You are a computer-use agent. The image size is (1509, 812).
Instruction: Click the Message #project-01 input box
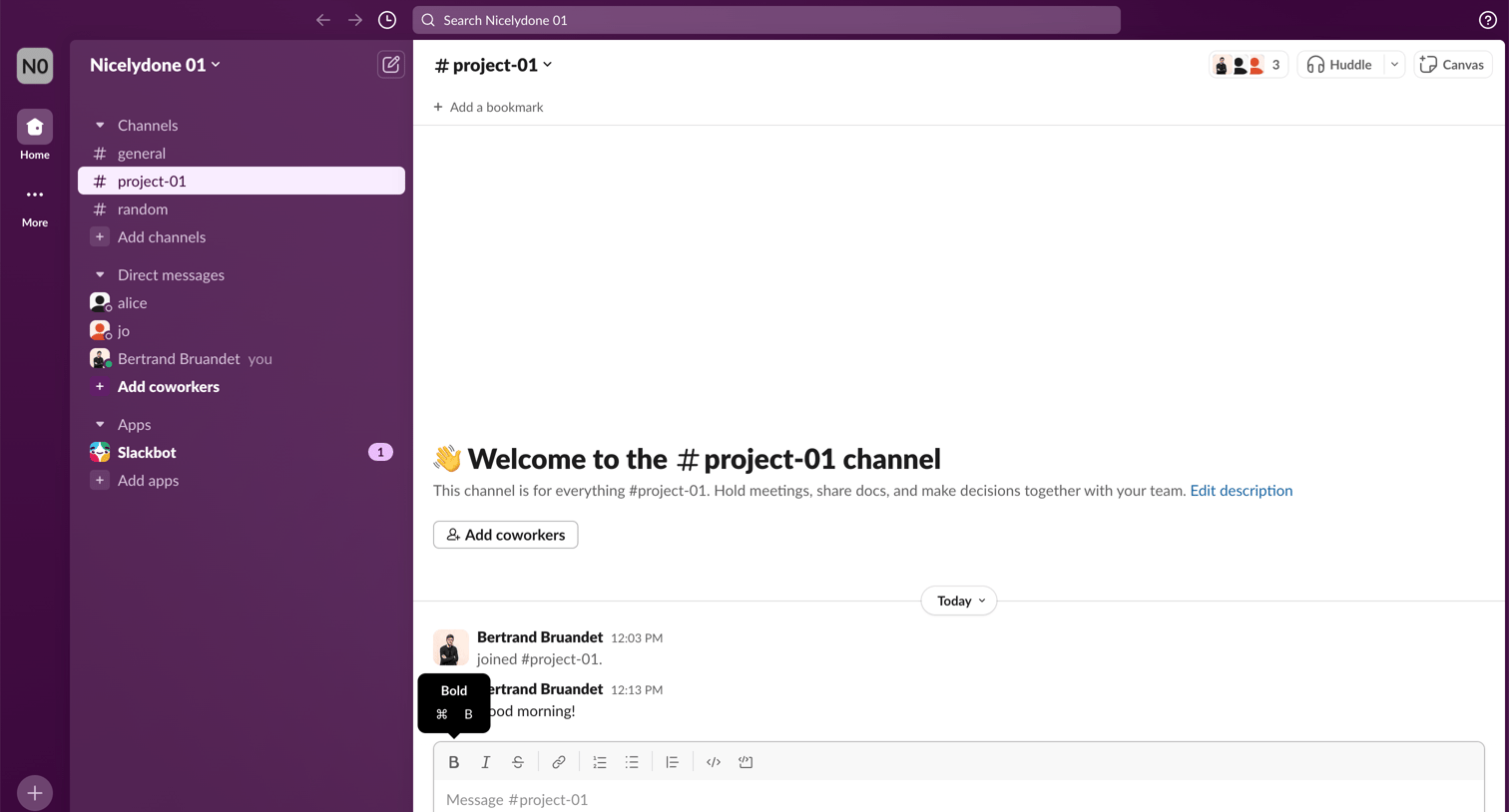pos(959,799)
